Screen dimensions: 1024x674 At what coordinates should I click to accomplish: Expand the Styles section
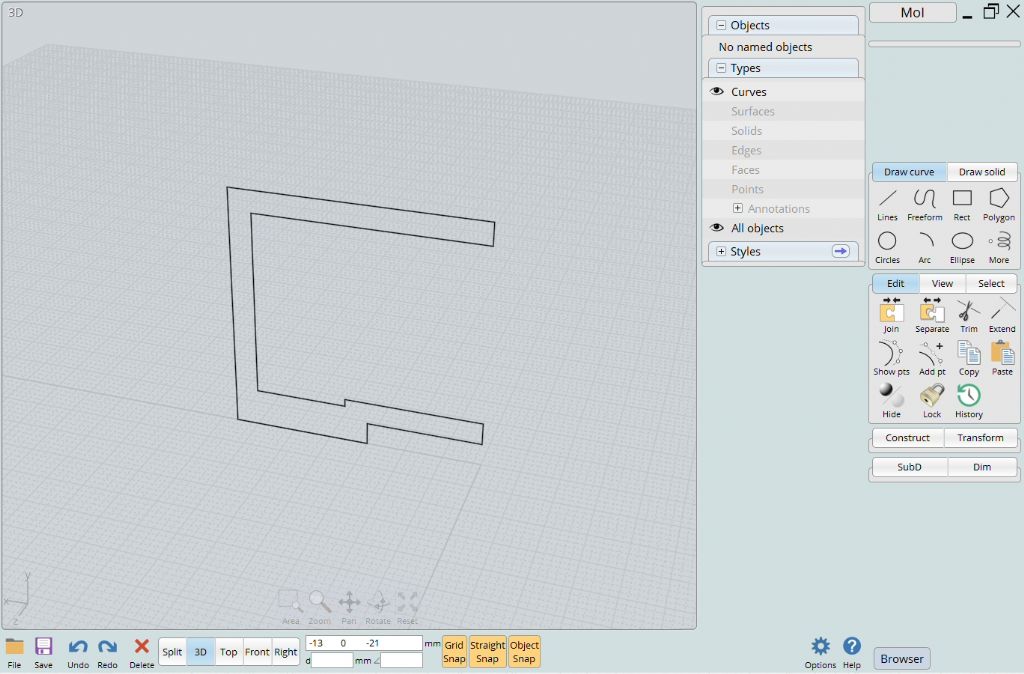pos(721,251)
